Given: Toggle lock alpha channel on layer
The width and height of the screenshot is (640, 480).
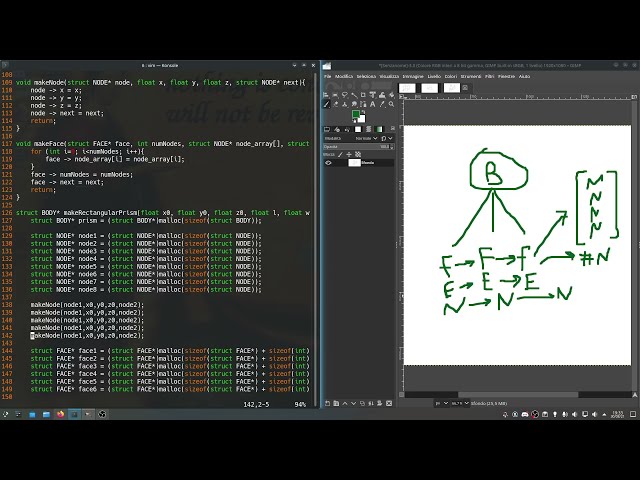Looking at the screenshot, I should pos(358,154).
